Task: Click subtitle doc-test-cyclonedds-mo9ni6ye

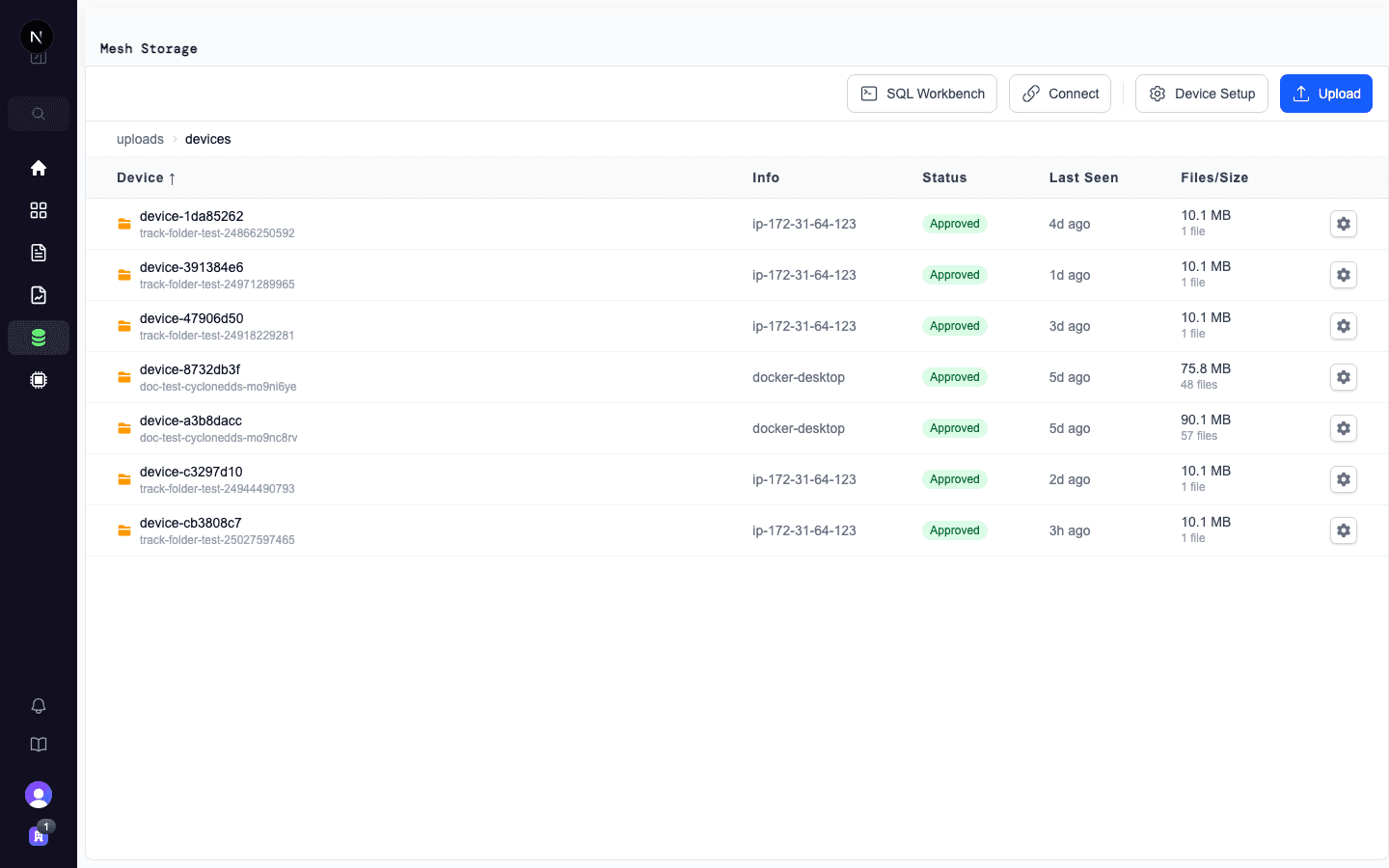Action: point(218,387)
